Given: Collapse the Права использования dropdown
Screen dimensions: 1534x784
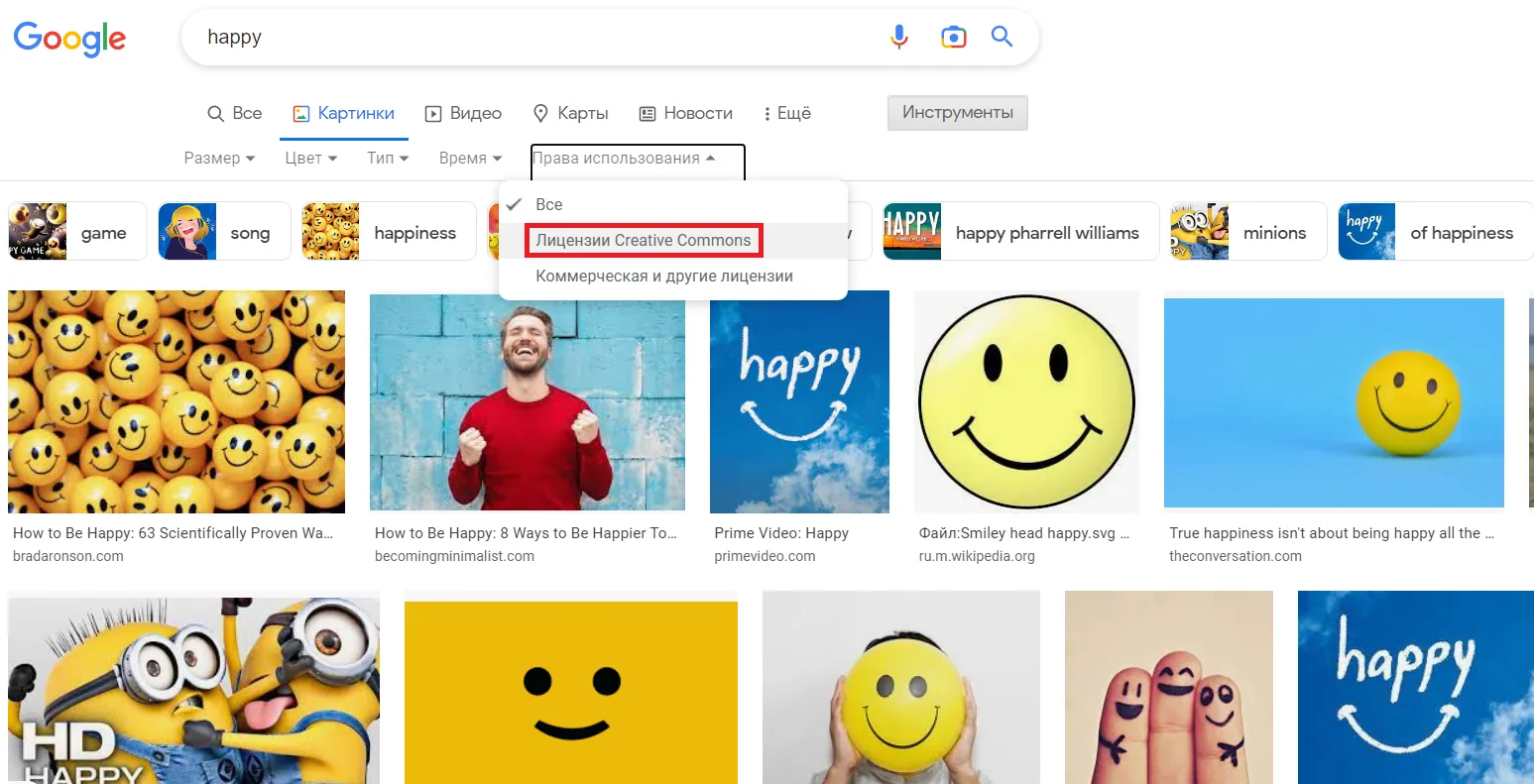Looking at the screenshot, I should [625, 158].
